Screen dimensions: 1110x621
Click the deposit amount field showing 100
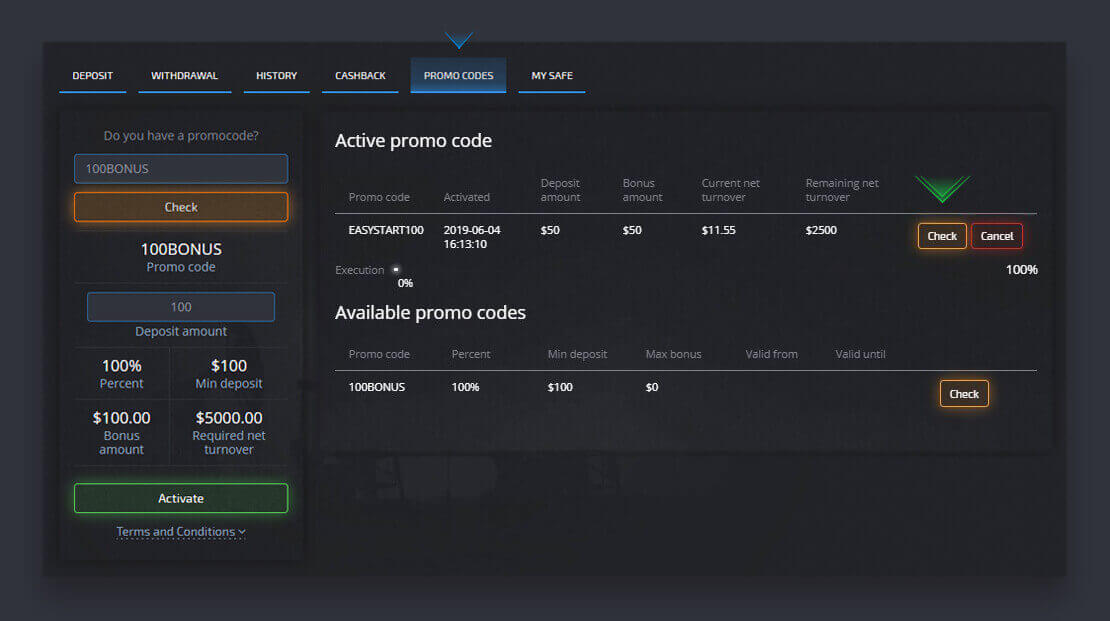(181, 307)
